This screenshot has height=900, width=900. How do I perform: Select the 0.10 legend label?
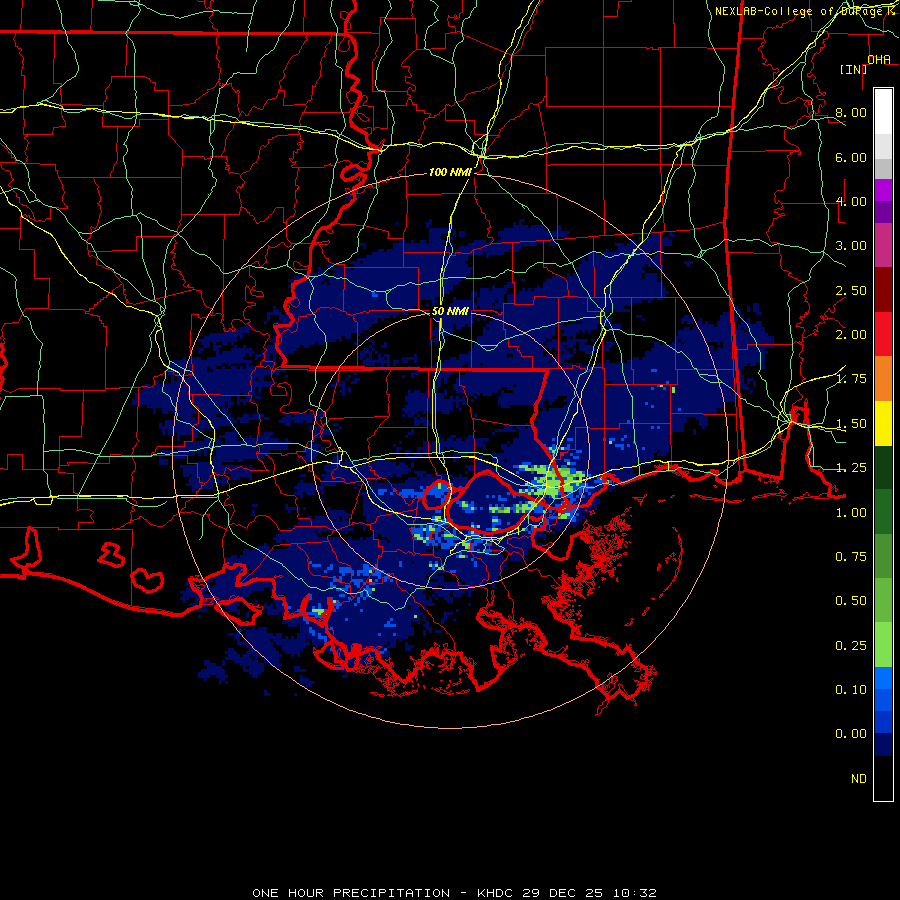coord(851,689)
